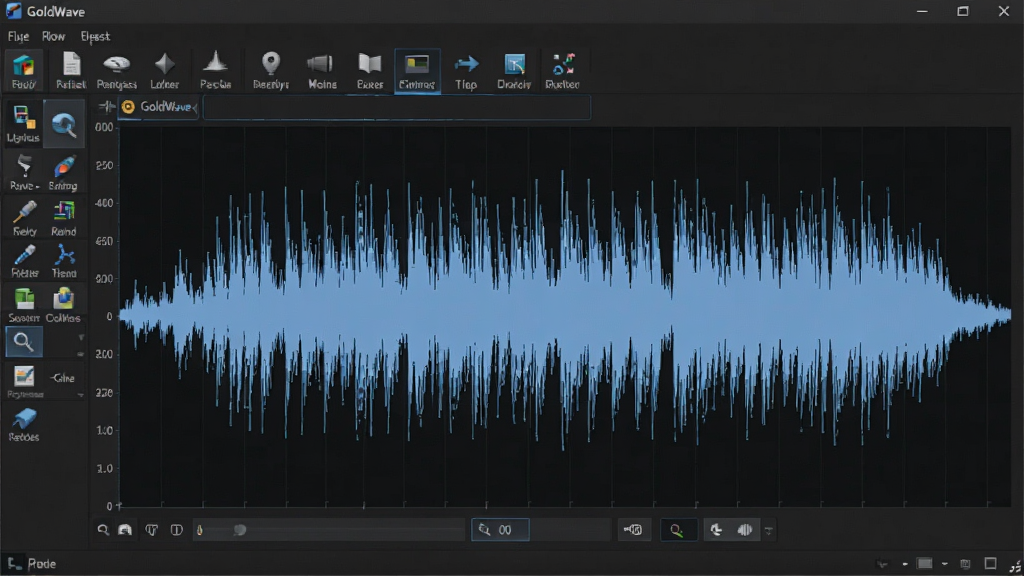Click the monitor icon atop left tool panel
The image size is (1024, 576).
(x=24, y=118)
